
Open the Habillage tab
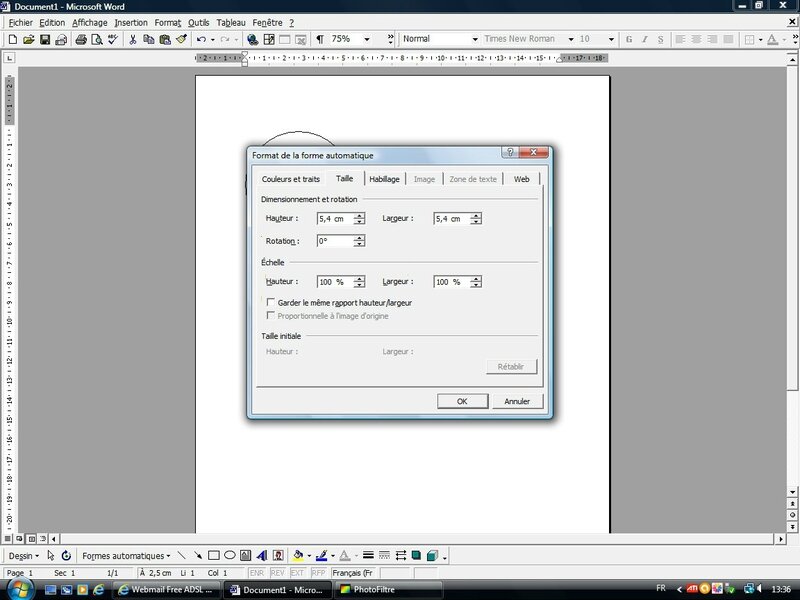(384, 179)
